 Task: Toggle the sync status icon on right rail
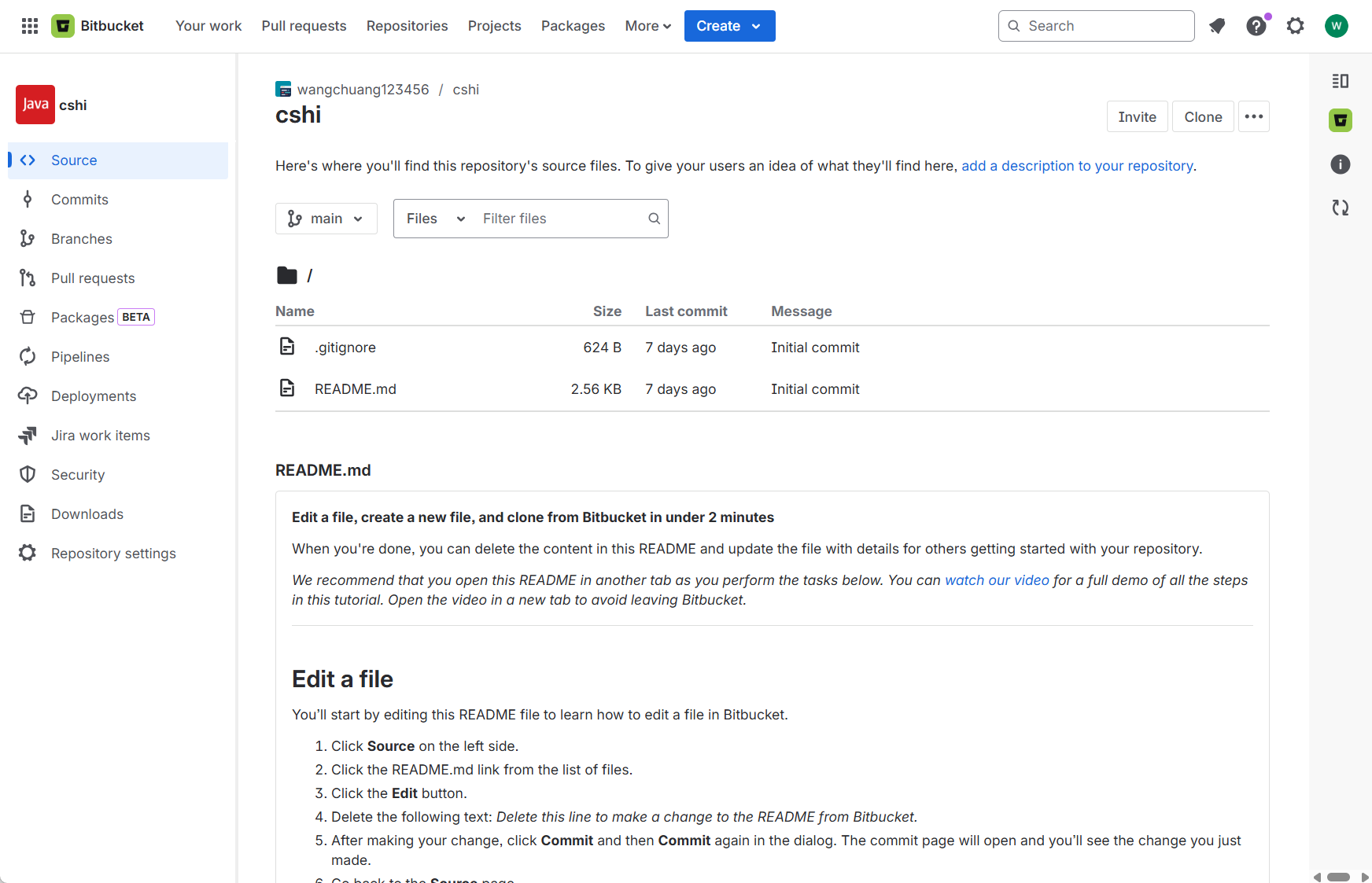pyautogui.click(x=1340, y=208)
